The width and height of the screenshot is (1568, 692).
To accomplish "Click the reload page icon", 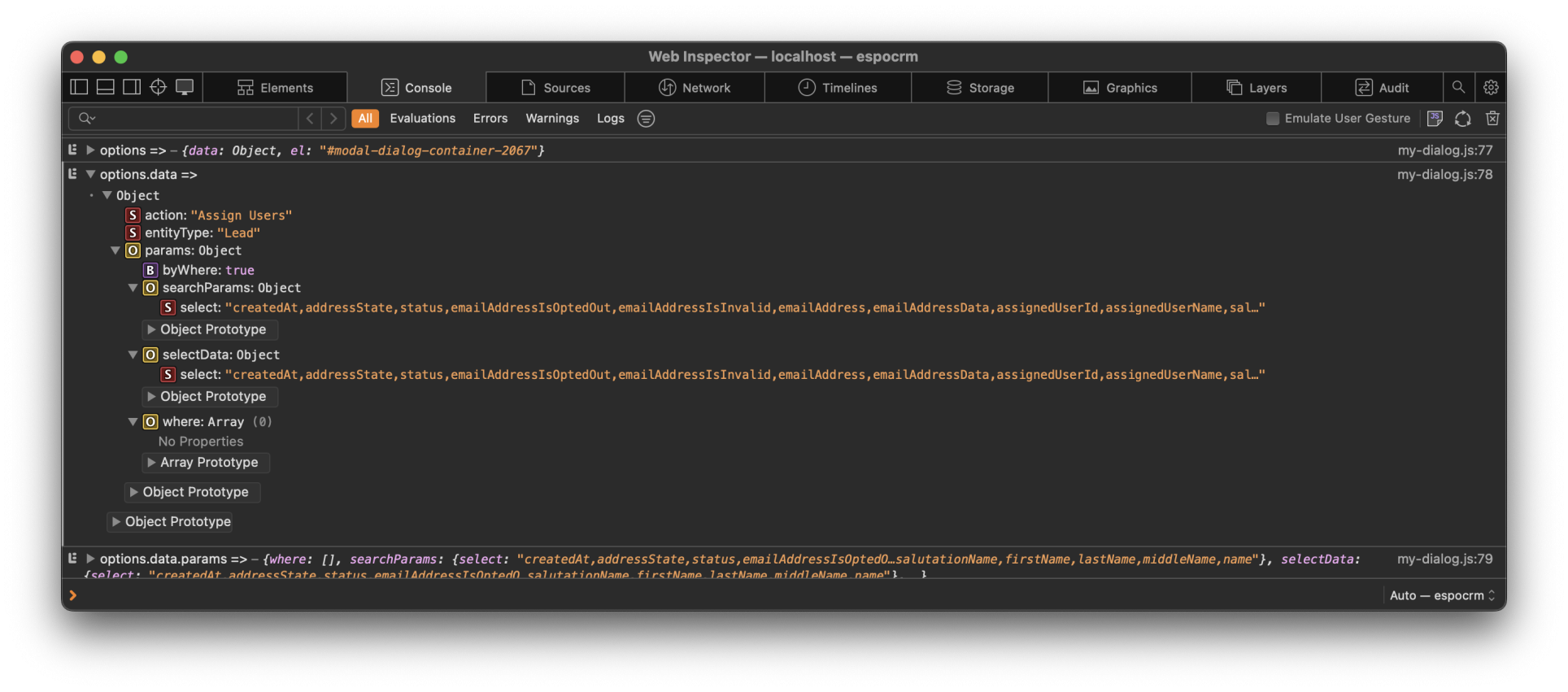I will [x=1462, y=118].
